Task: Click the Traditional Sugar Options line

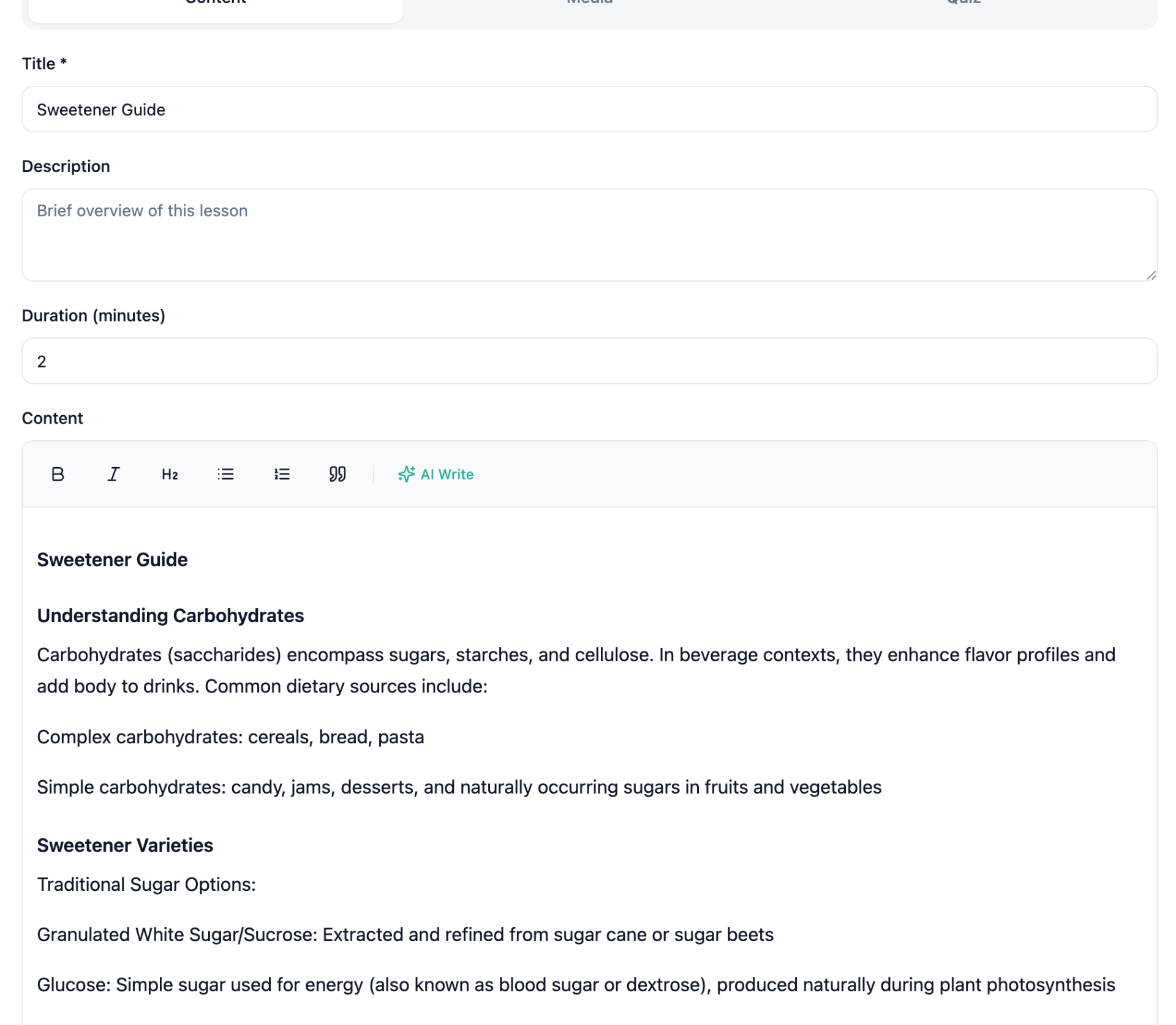Action: pyautogui.click(x=147, y=884)
